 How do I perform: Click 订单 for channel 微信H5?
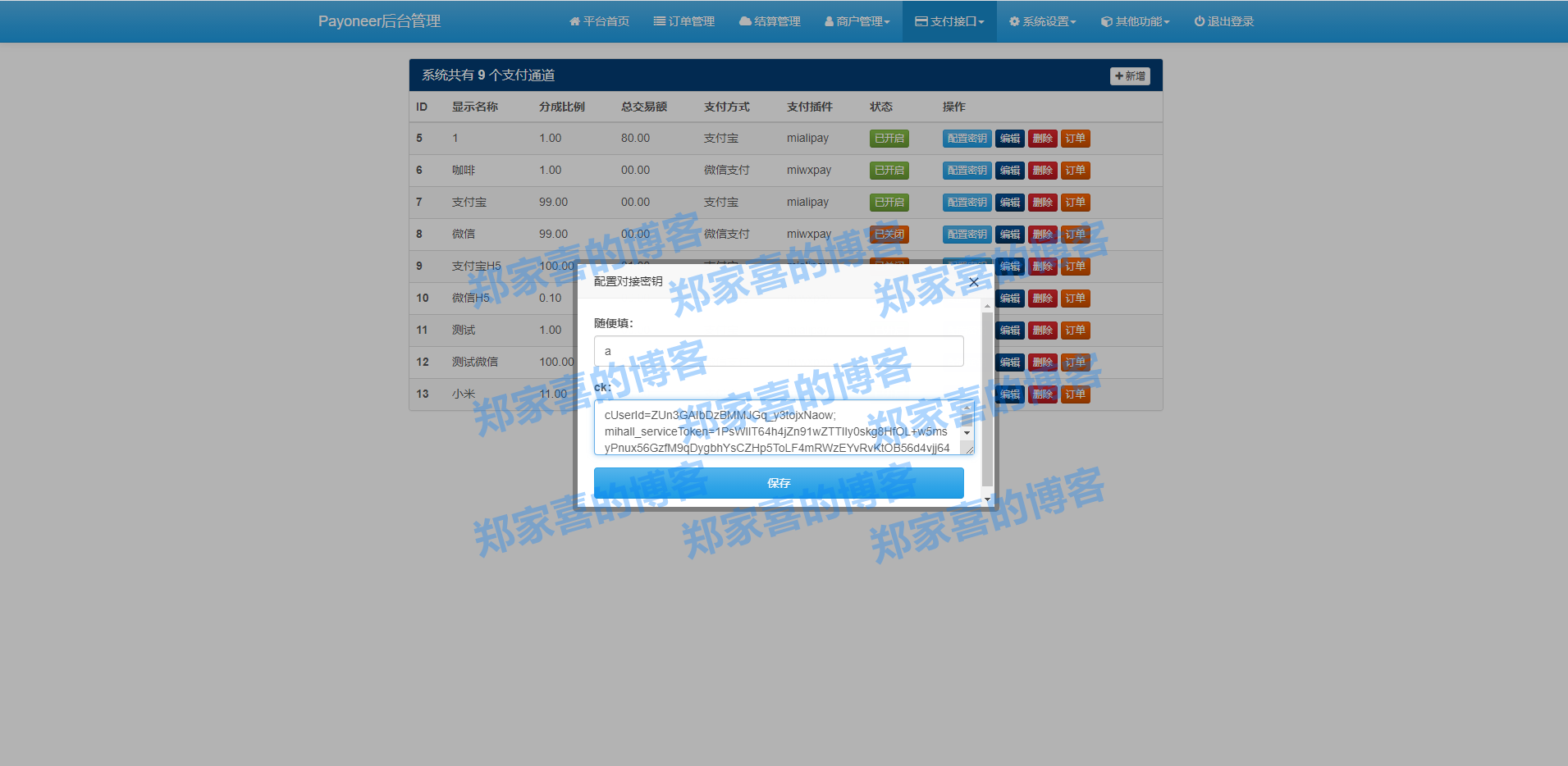(1075, 299)
